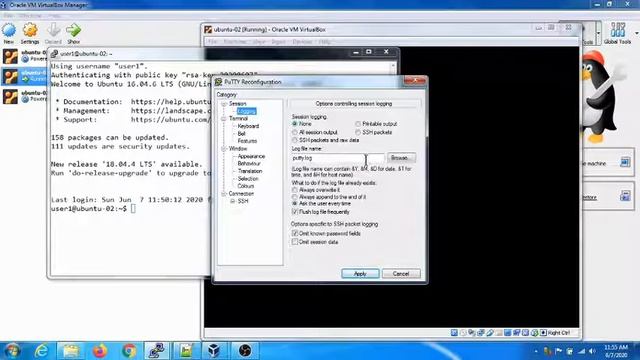This screenshot has width=640, height=360.
Task: Select SSH packets radio option
Action: click(358, 132)
